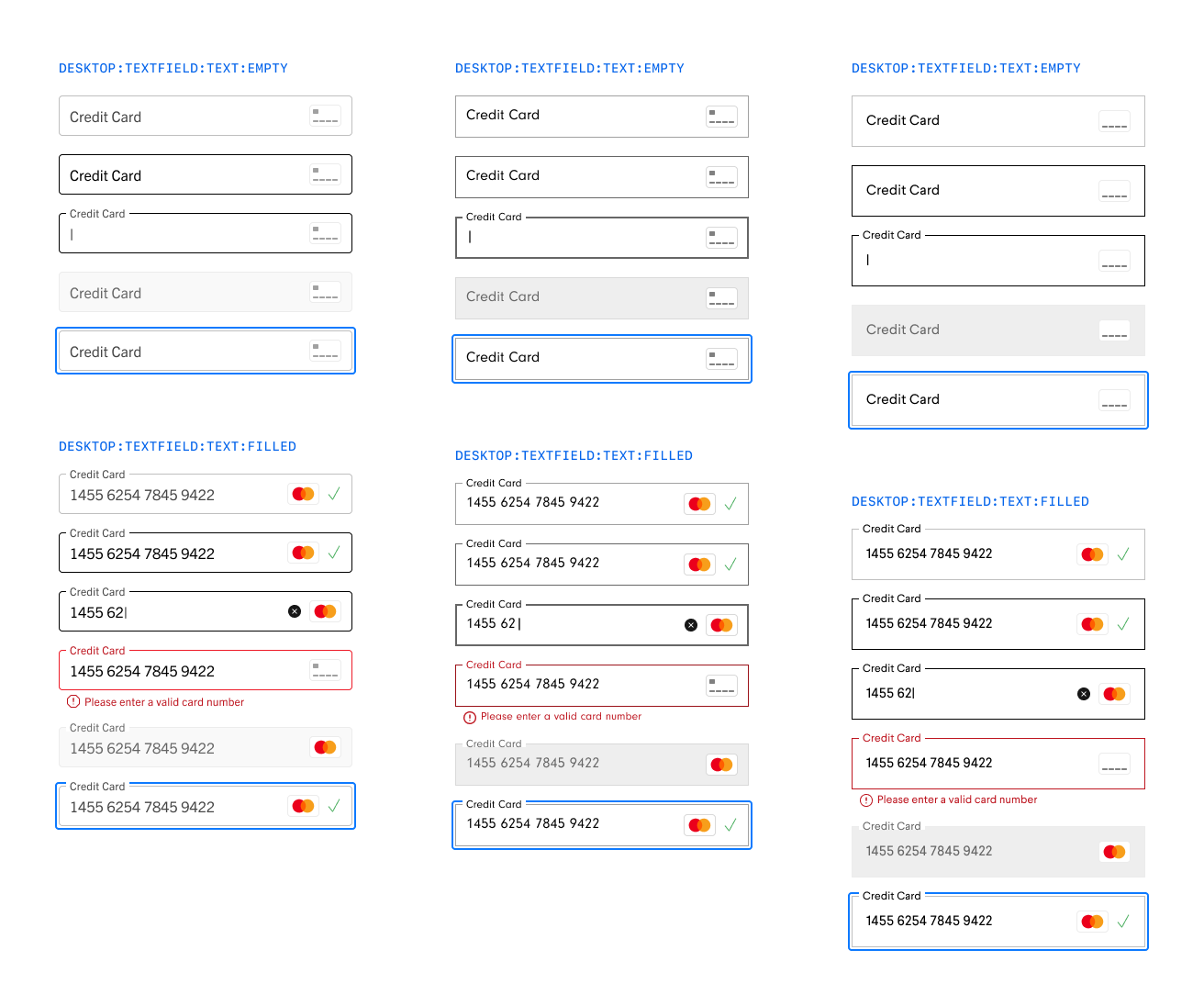Image resolution: width=1204 pixels, height=1006 pixels.
Task: Click the clear X icon in middle column's '1455 62' field
Action: click(691, 625)
